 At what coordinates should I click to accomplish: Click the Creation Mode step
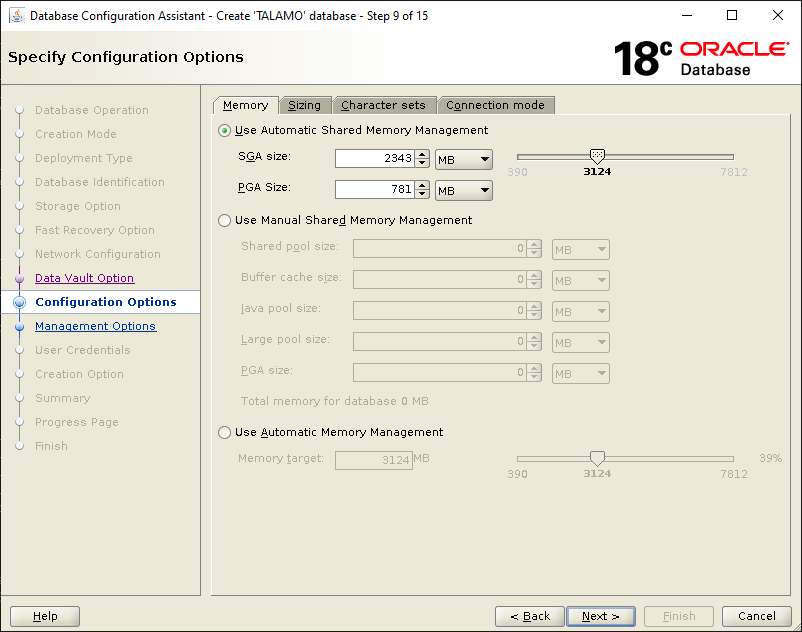(76, 134)
